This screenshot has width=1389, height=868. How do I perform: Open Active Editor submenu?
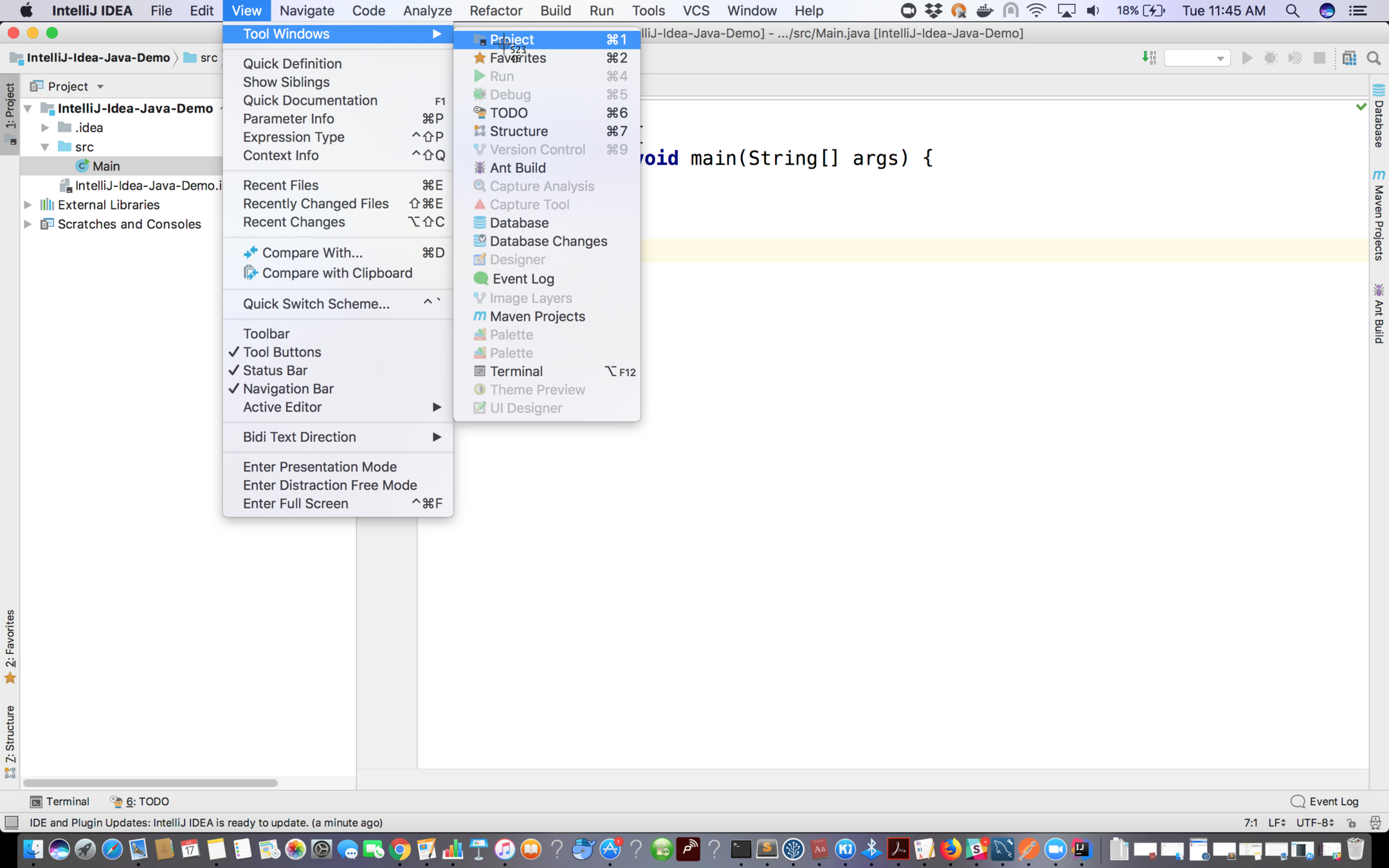[x=338, y=407]
